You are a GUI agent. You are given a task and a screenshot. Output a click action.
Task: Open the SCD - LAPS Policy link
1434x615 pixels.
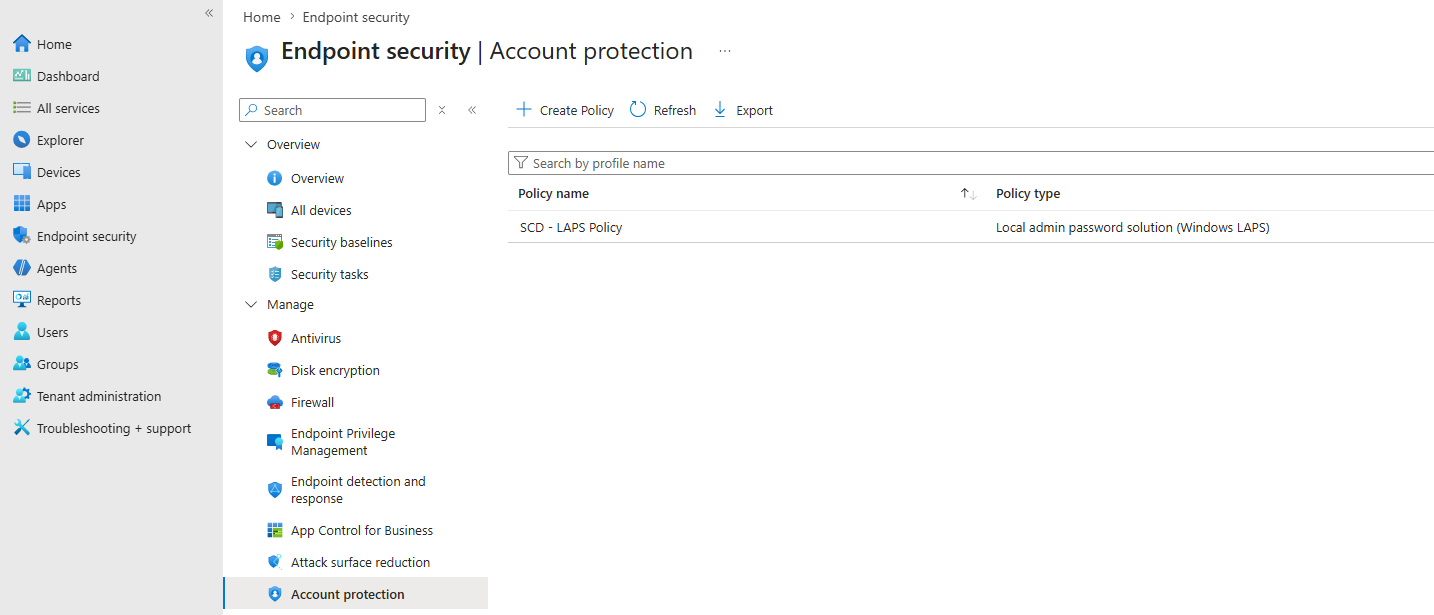point(571,227)
